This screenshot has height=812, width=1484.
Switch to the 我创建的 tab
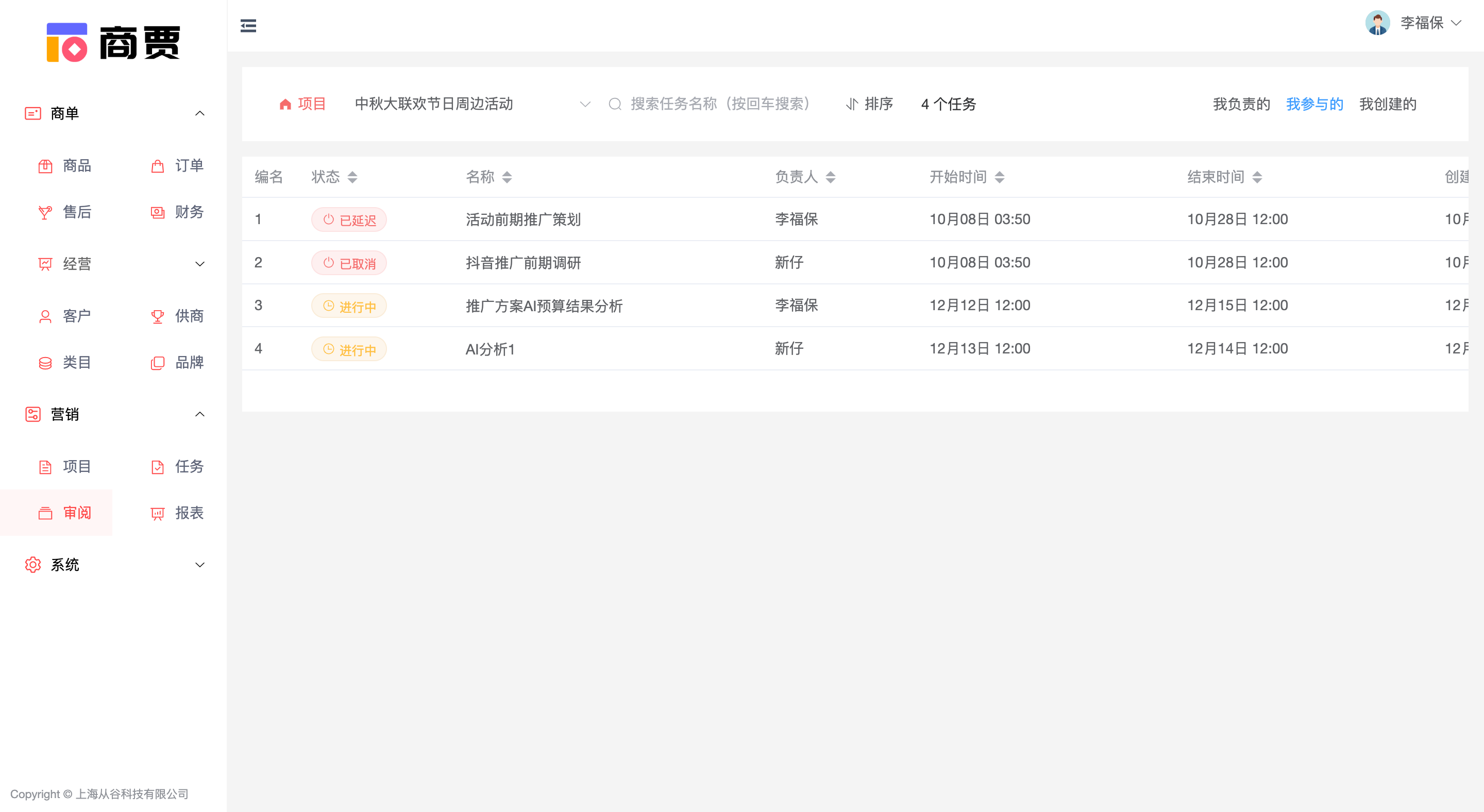tap(1388, 104)
